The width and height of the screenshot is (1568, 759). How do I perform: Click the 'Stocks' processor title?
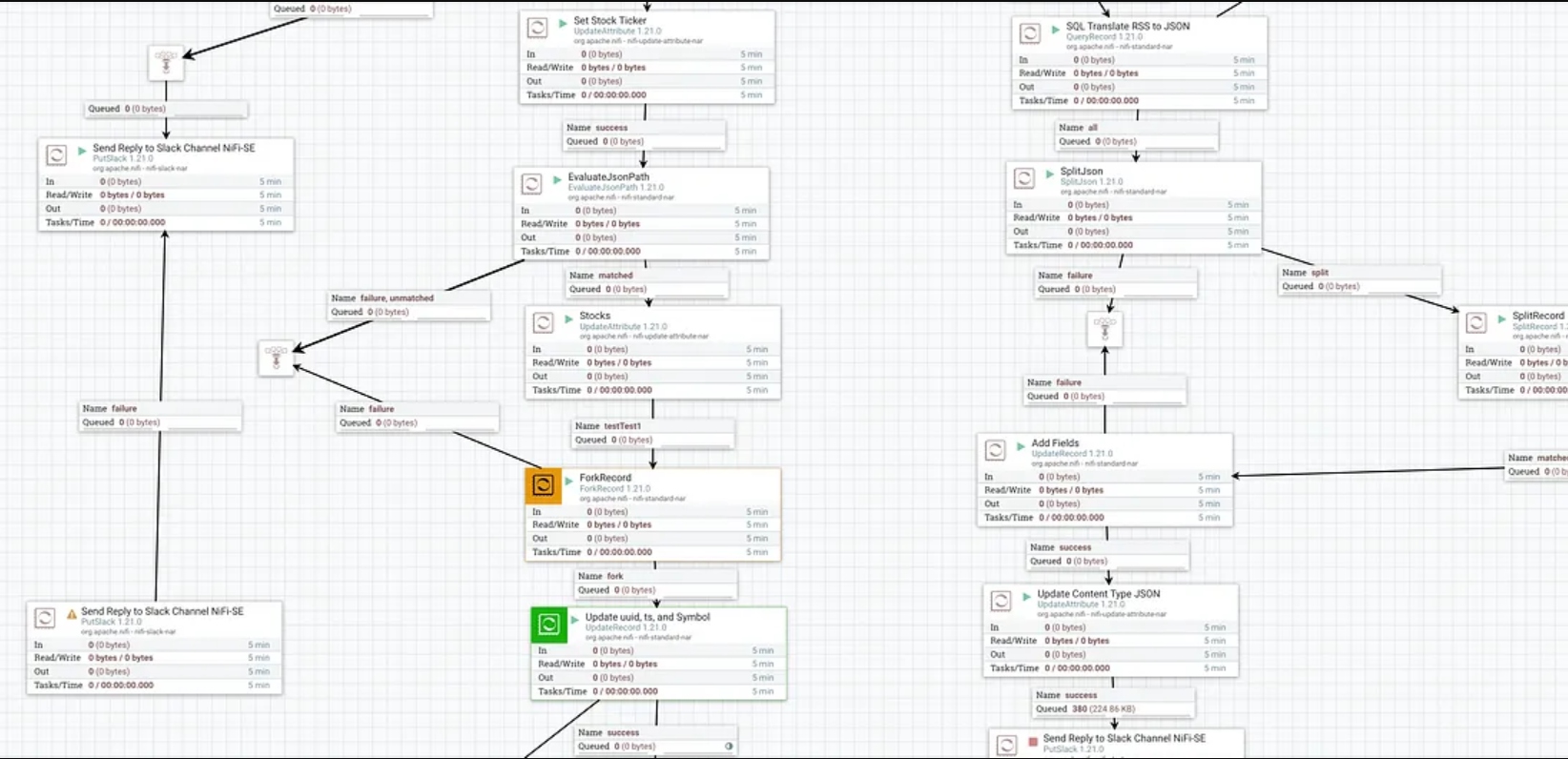click(595, 316)
